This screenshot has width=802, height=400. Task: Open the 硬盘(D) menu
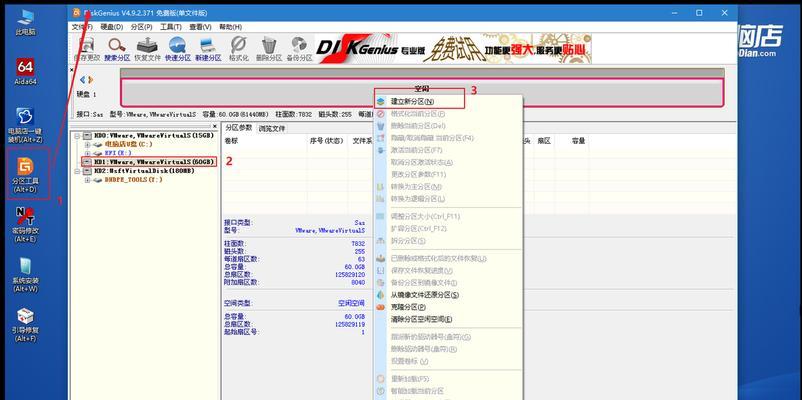[112, 27]
